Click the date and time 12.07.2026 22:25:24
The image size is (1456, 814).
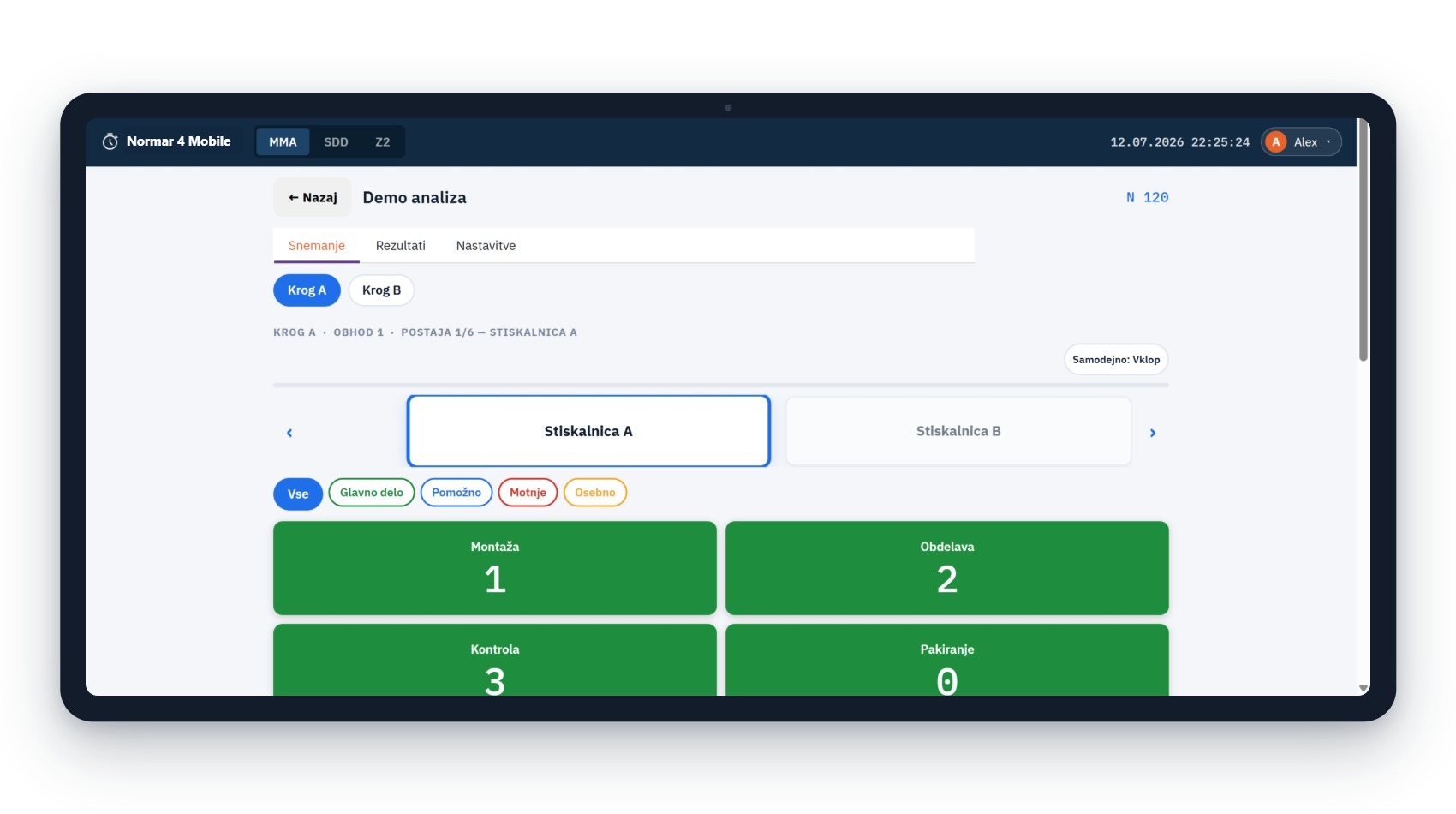pyautogui.click(x=1180, y=142)
